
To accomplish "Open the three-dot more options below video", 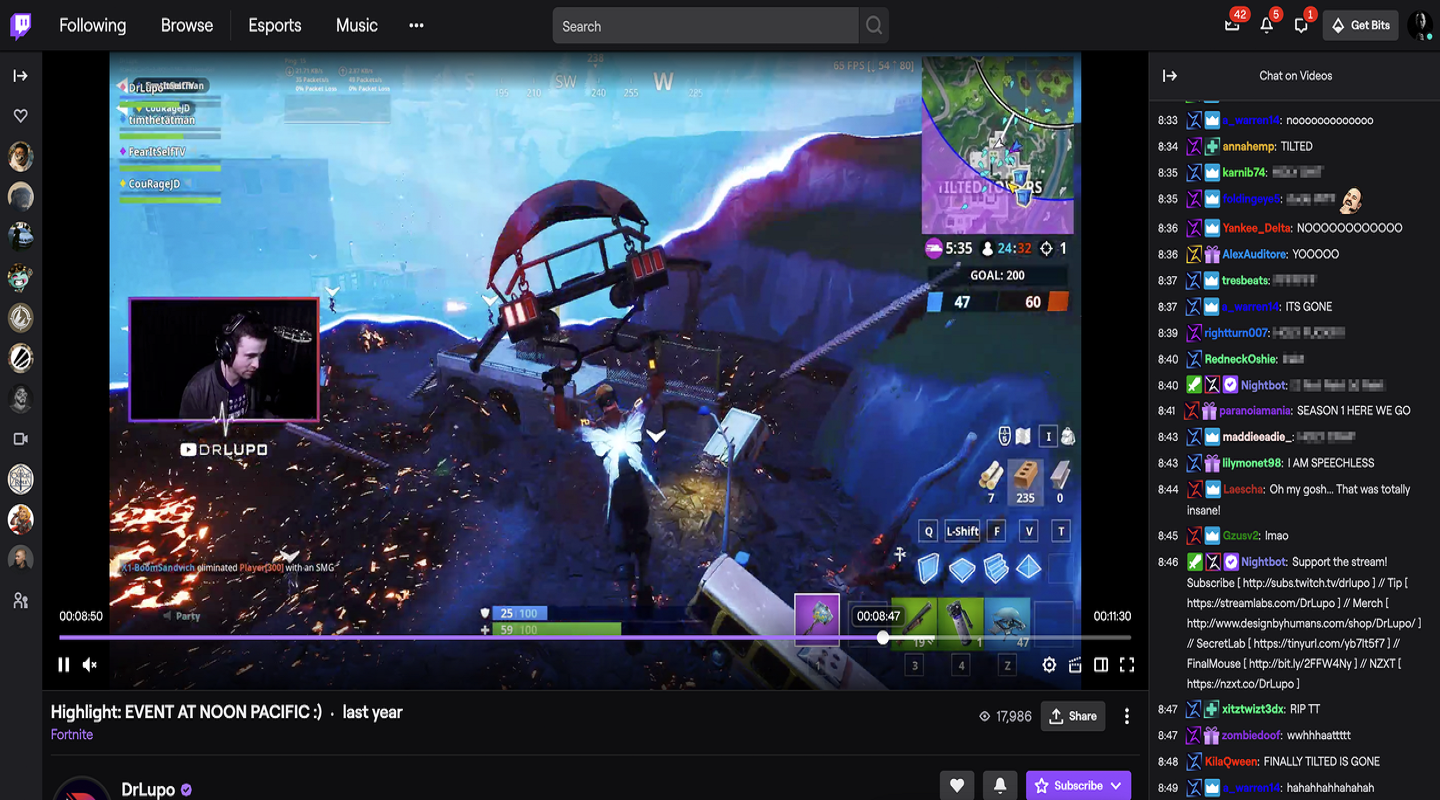I will point(1127,716).
